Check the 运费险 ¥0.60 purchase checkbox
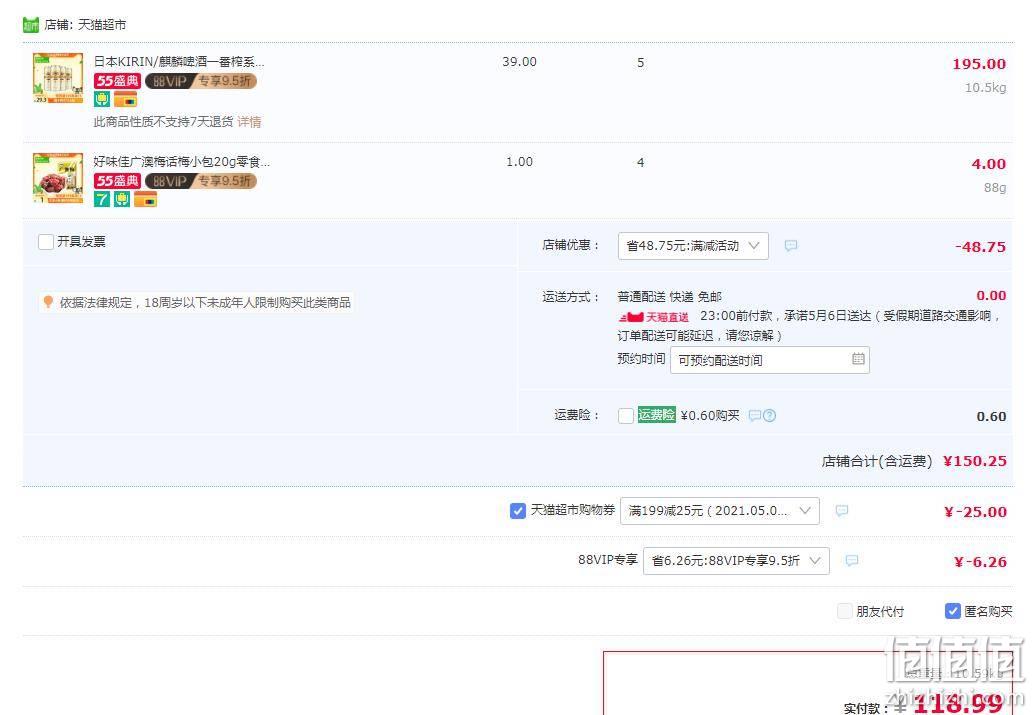The image size is (1034, 715). point(626,416)
